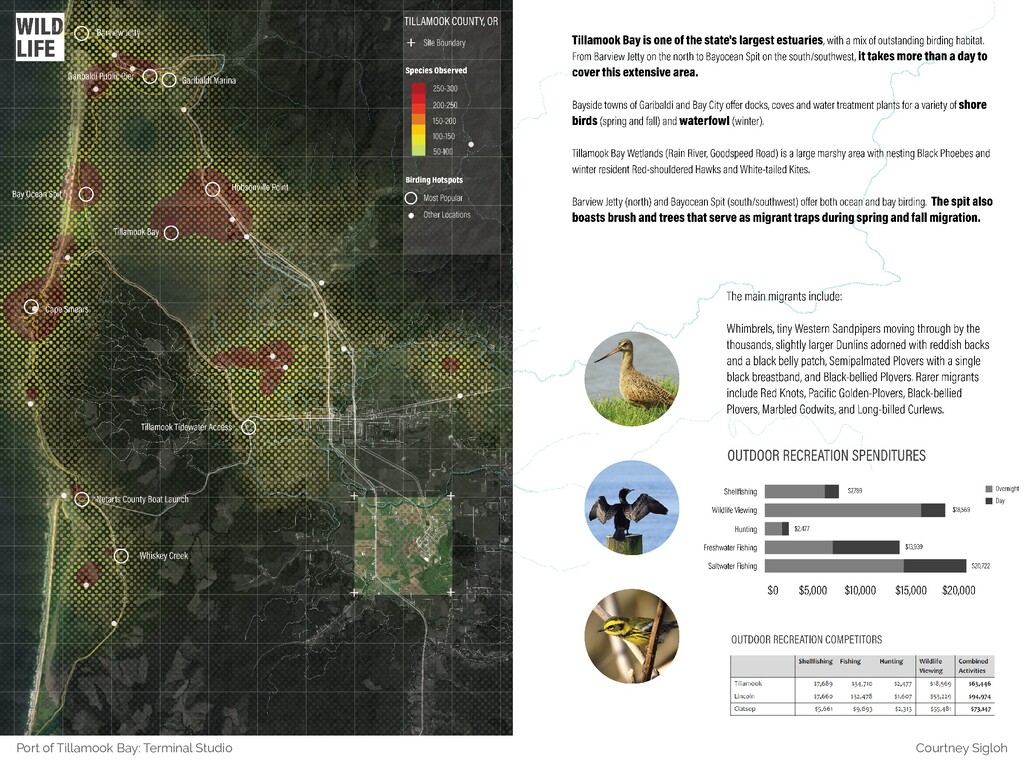Click the 'Lincoln' row label in the table

[744, 696]
